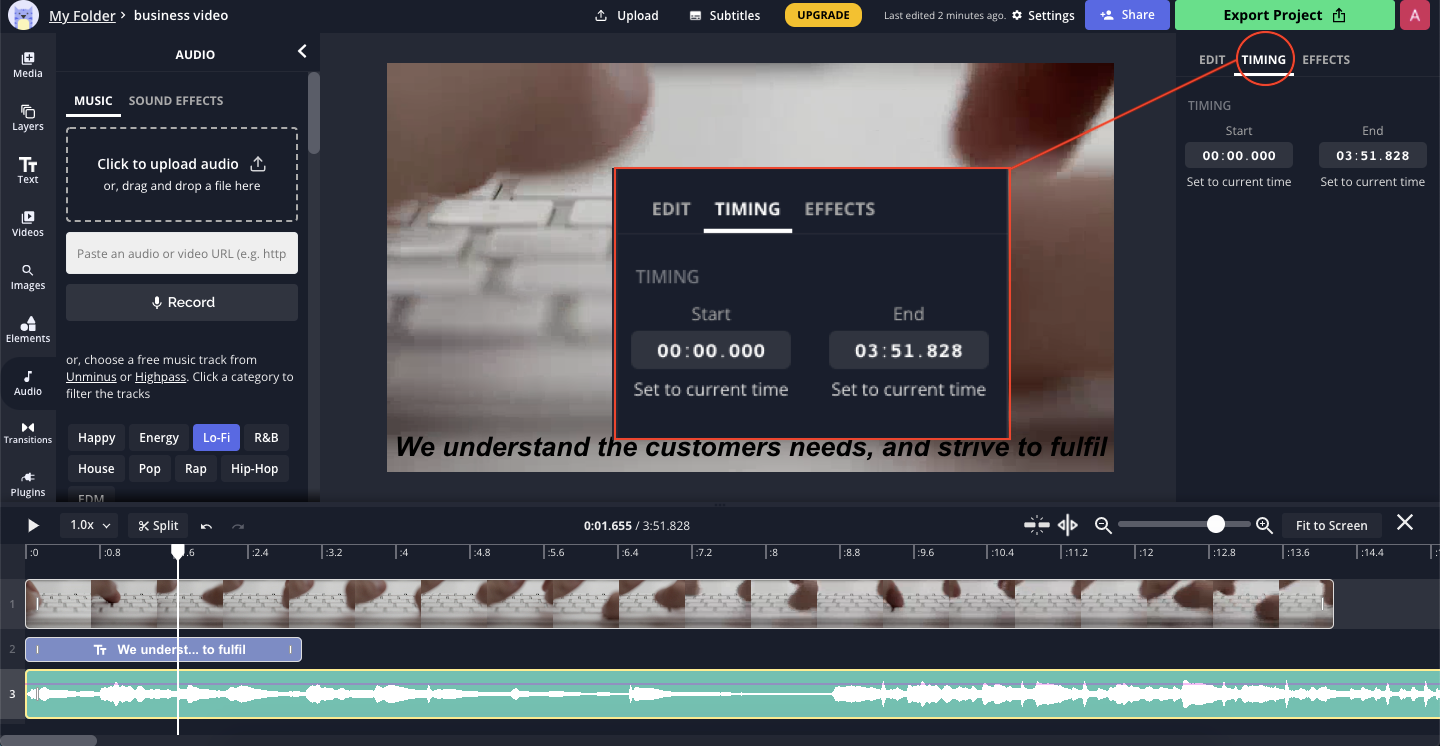Collapse the Audio panel with chevron

[x=302, y=52]
